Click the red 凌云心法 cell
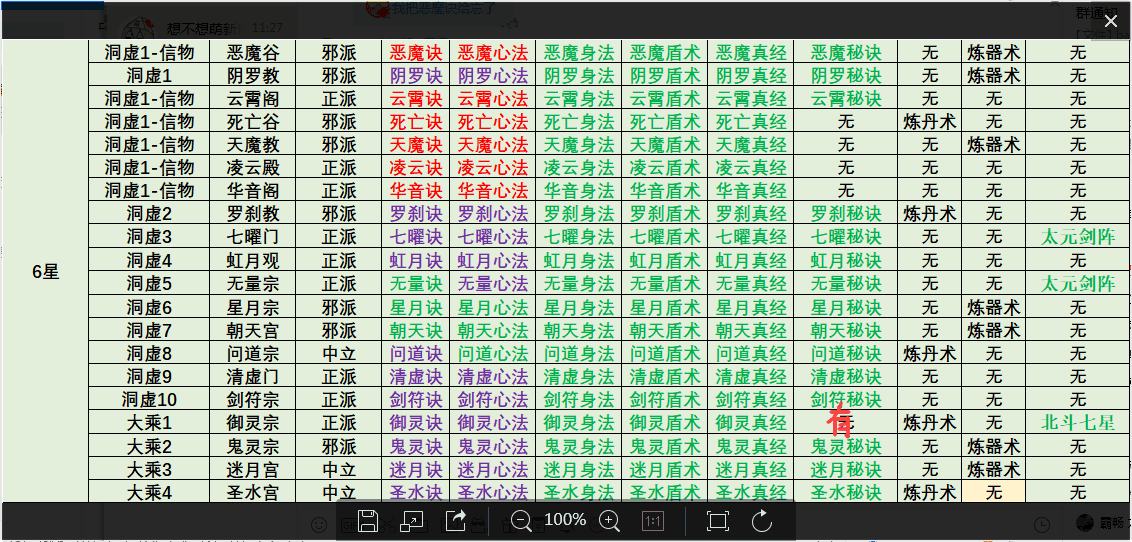 [x=493, y=167]
